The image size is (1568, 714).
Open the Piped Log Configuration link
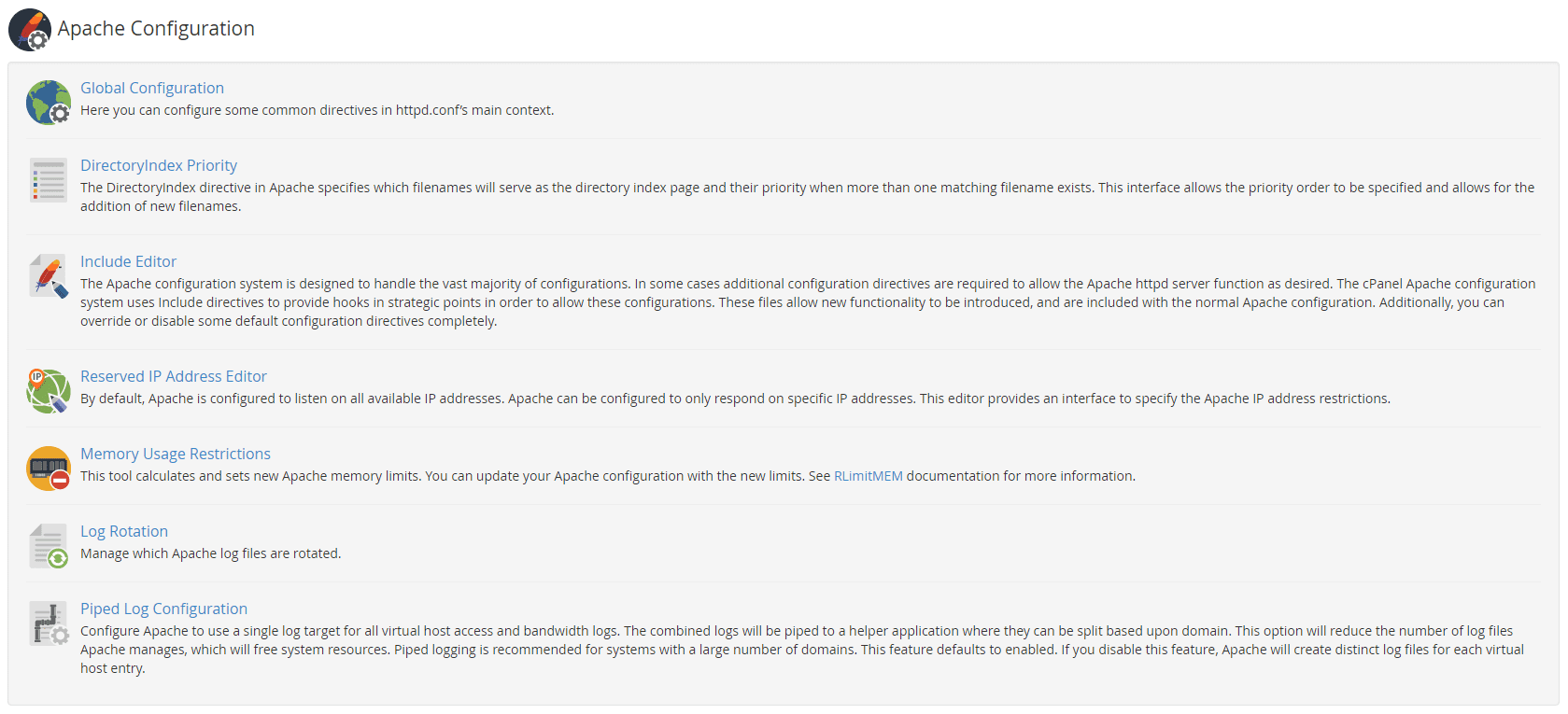click(x=163, y=609)
